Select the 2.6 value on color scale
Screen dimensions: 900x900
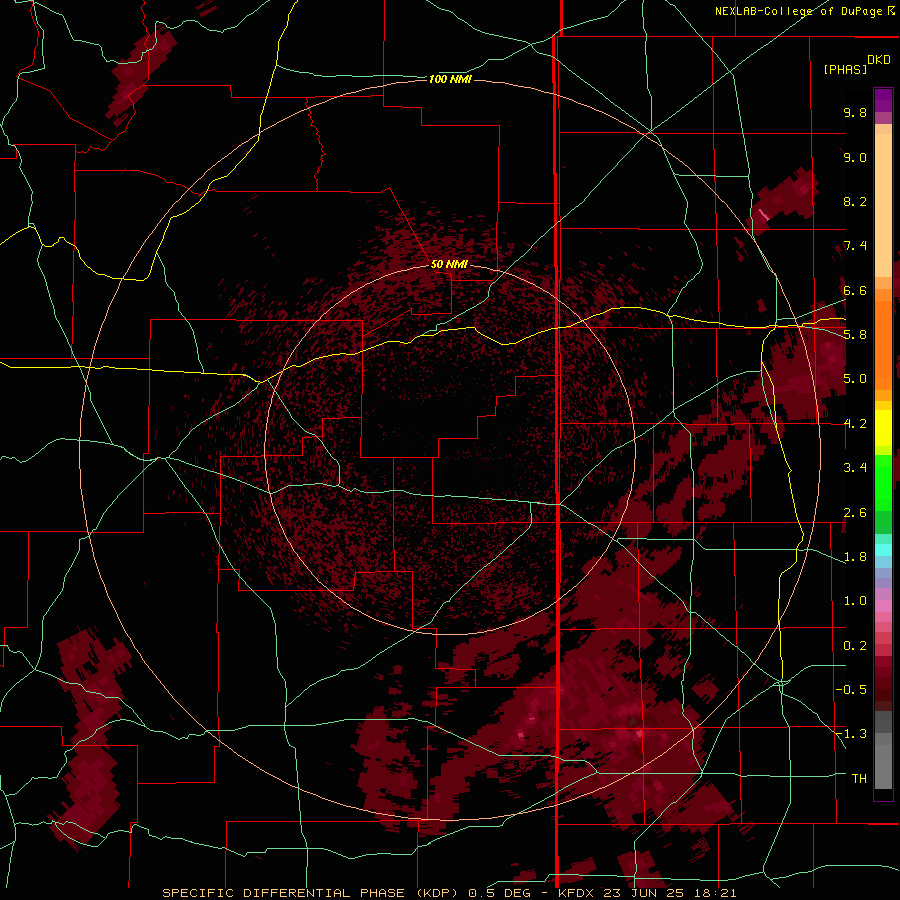tap(855, 513)
